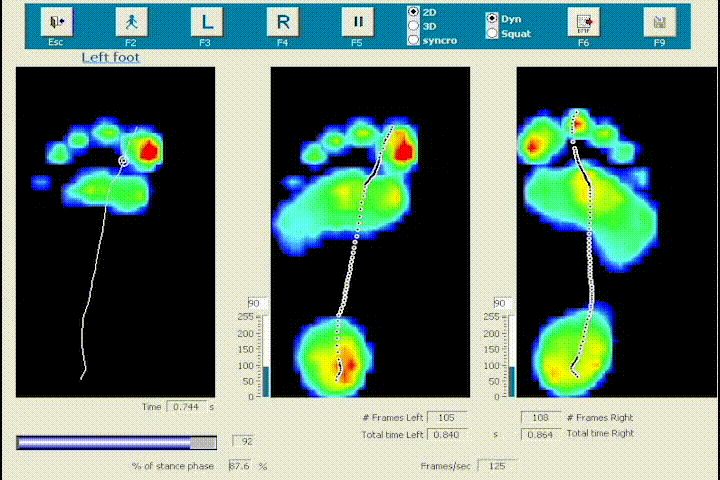Viewport: 720px width, 480px height.
Task: Click the 'Frames/sec' label
Action: click(x=445, y=466)
